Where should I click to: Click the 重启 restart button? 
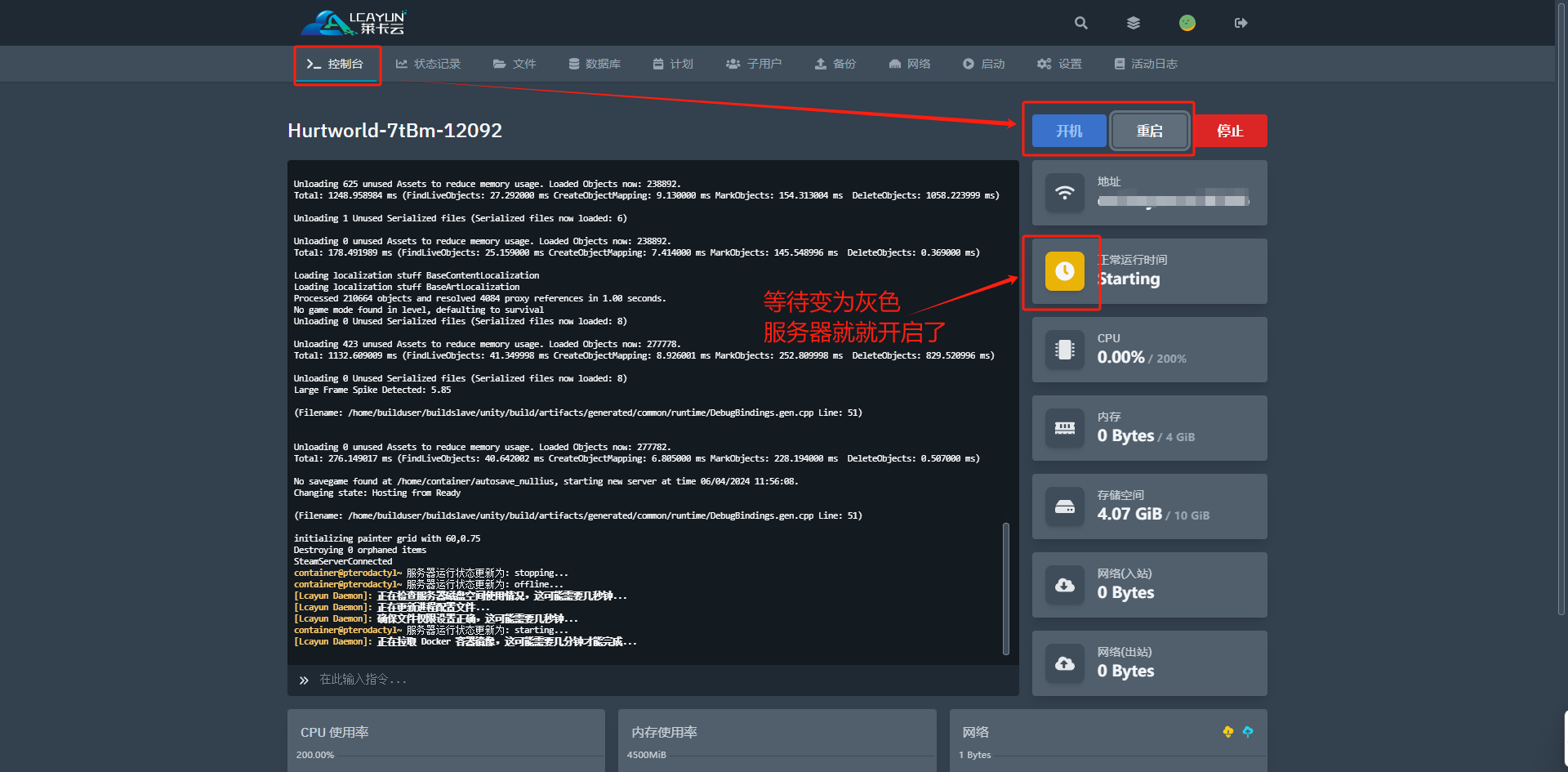pyautogui.click(x=1150, y=131)
